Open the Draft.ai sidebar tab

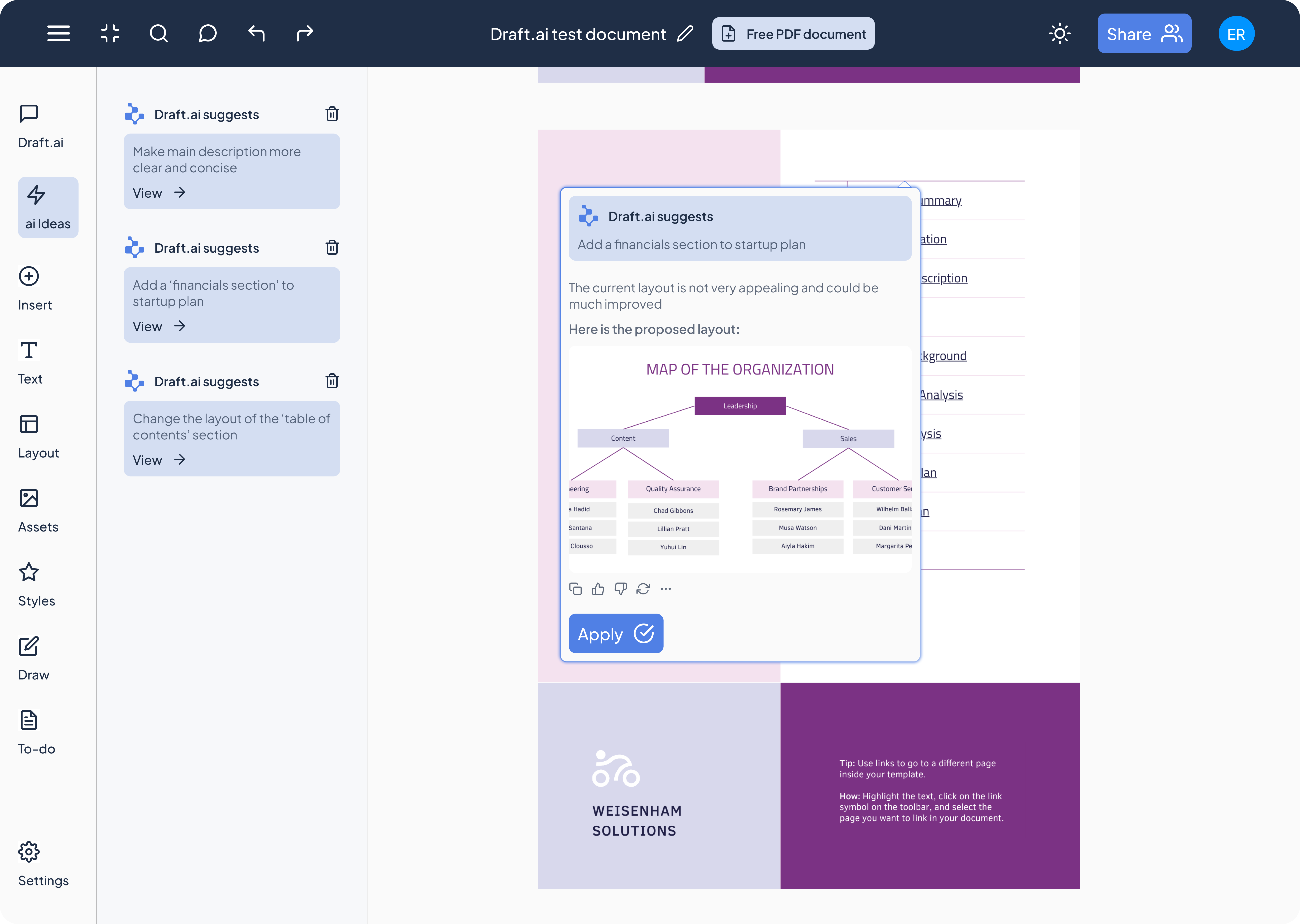pos(40,127)
